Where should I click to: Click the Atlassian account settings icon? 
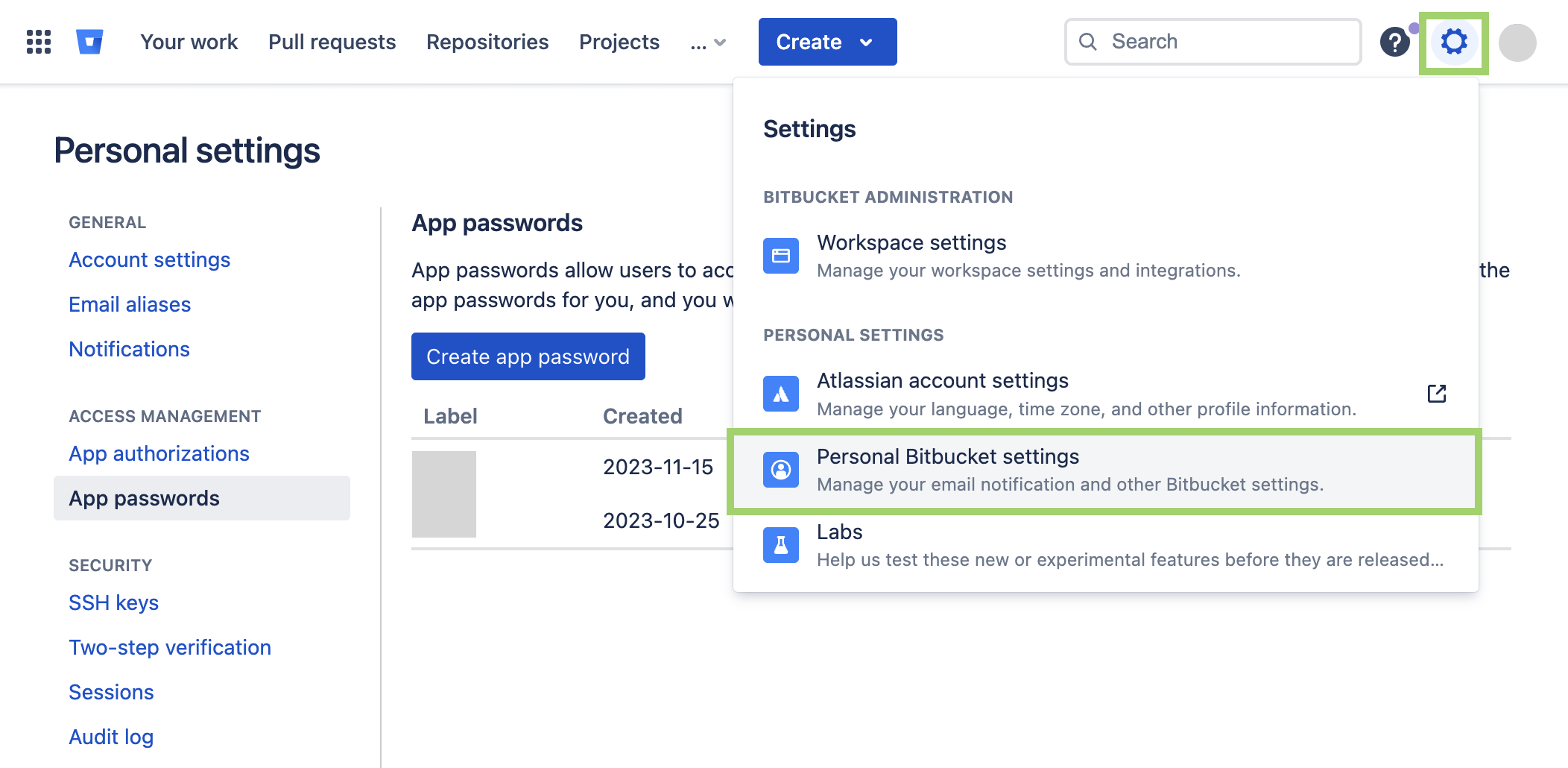(x=780, y=393)
